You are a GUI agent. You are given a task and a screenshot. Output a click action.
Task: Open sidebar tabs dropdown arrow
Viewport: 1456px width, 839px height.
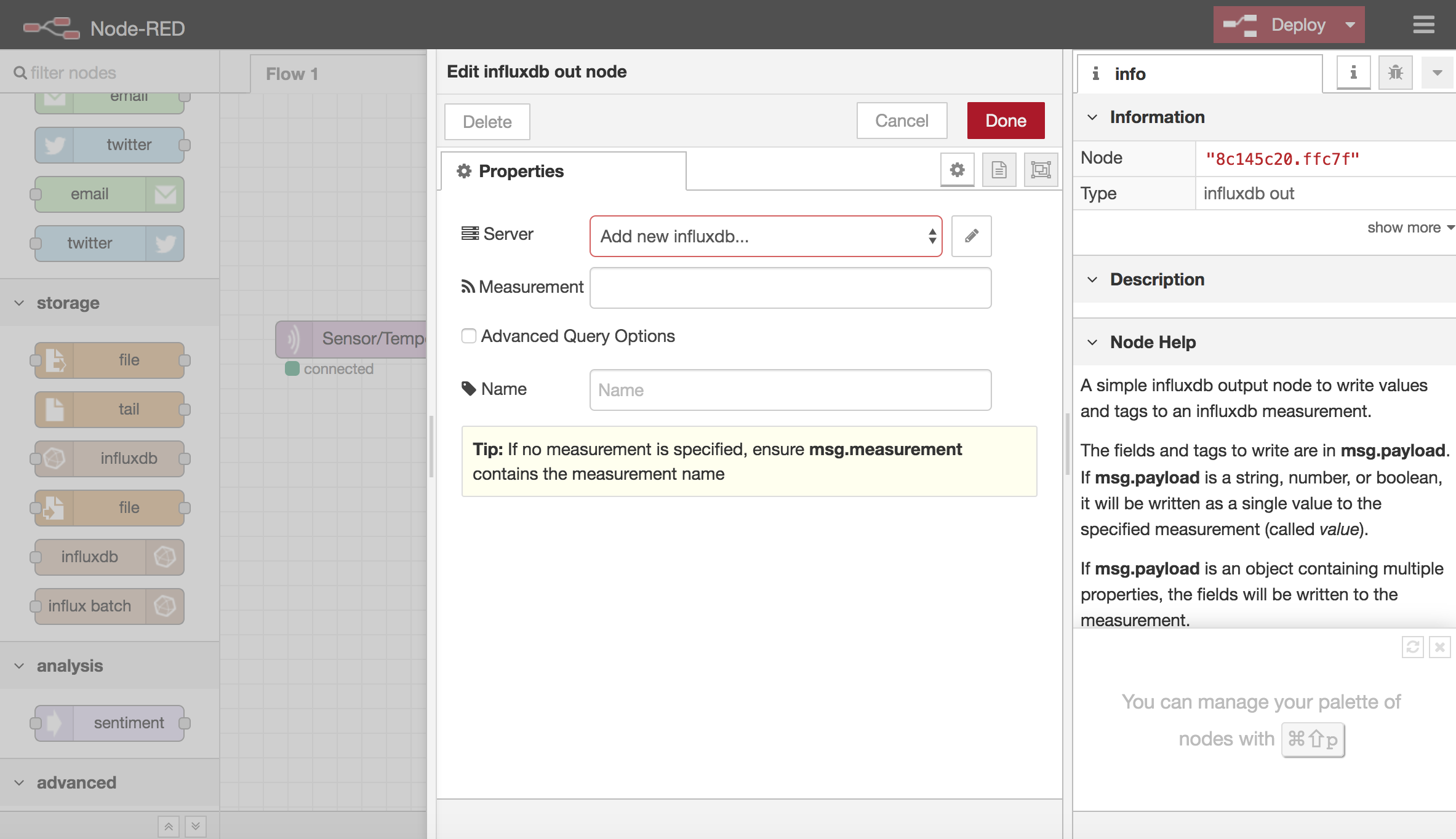[1437, 73]
